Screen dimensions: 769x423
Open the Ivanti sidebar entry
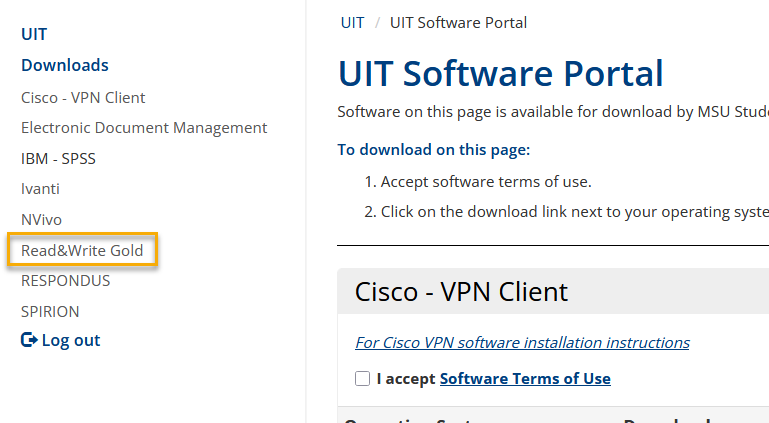point(40,189)
